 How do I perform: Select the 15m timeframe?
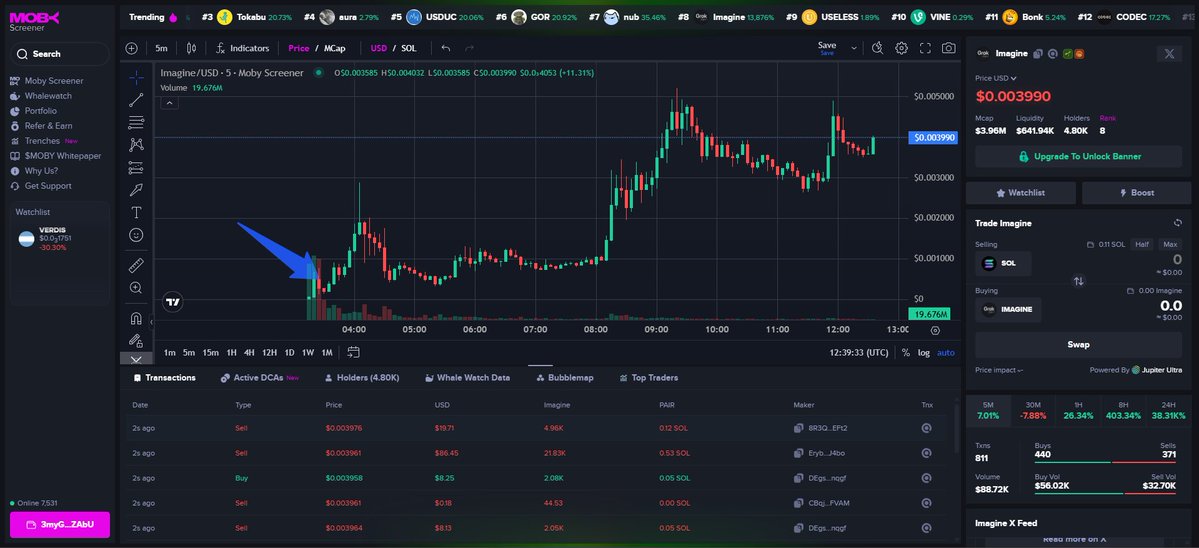(x=210, y=352)
